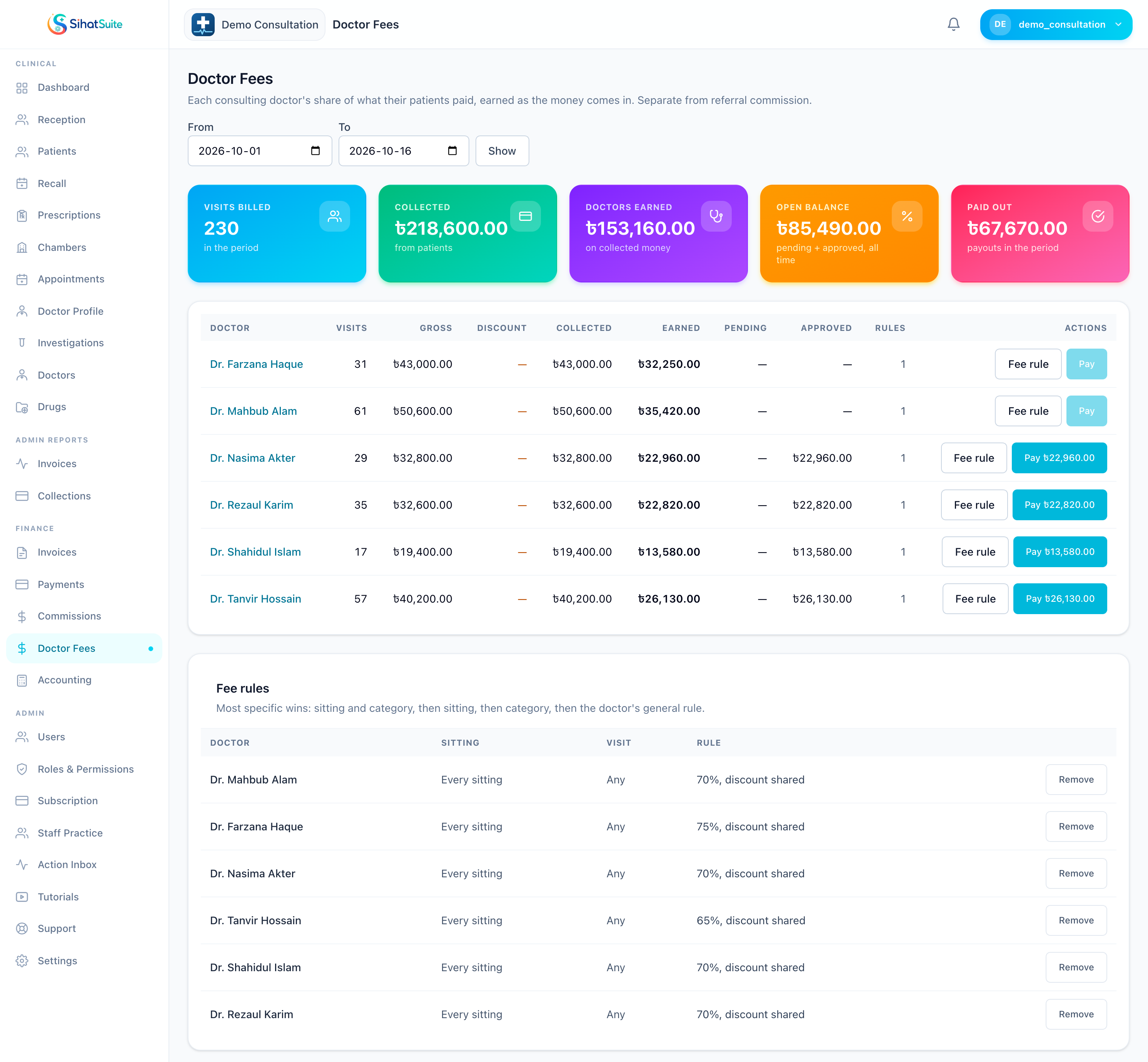Viewport: 1148px width, 1062px height.
Task: Click the Roles & Permissions shield icon
Action: (22, 769)
